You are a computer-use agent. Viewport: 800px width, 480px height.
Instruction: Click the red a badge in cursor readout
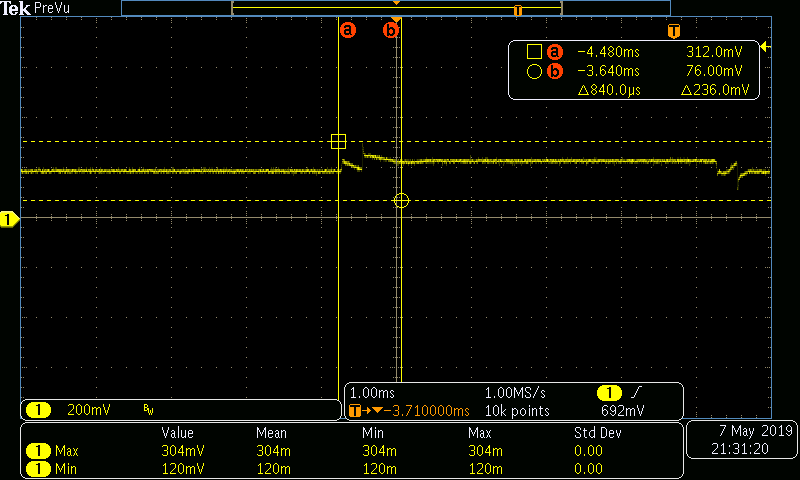pos(555,52)
